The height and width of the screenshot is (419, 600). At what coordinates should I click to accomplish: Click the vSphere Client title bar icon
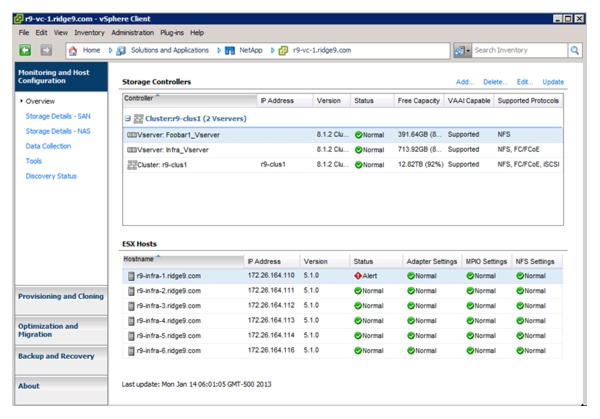tap(18, 18)
